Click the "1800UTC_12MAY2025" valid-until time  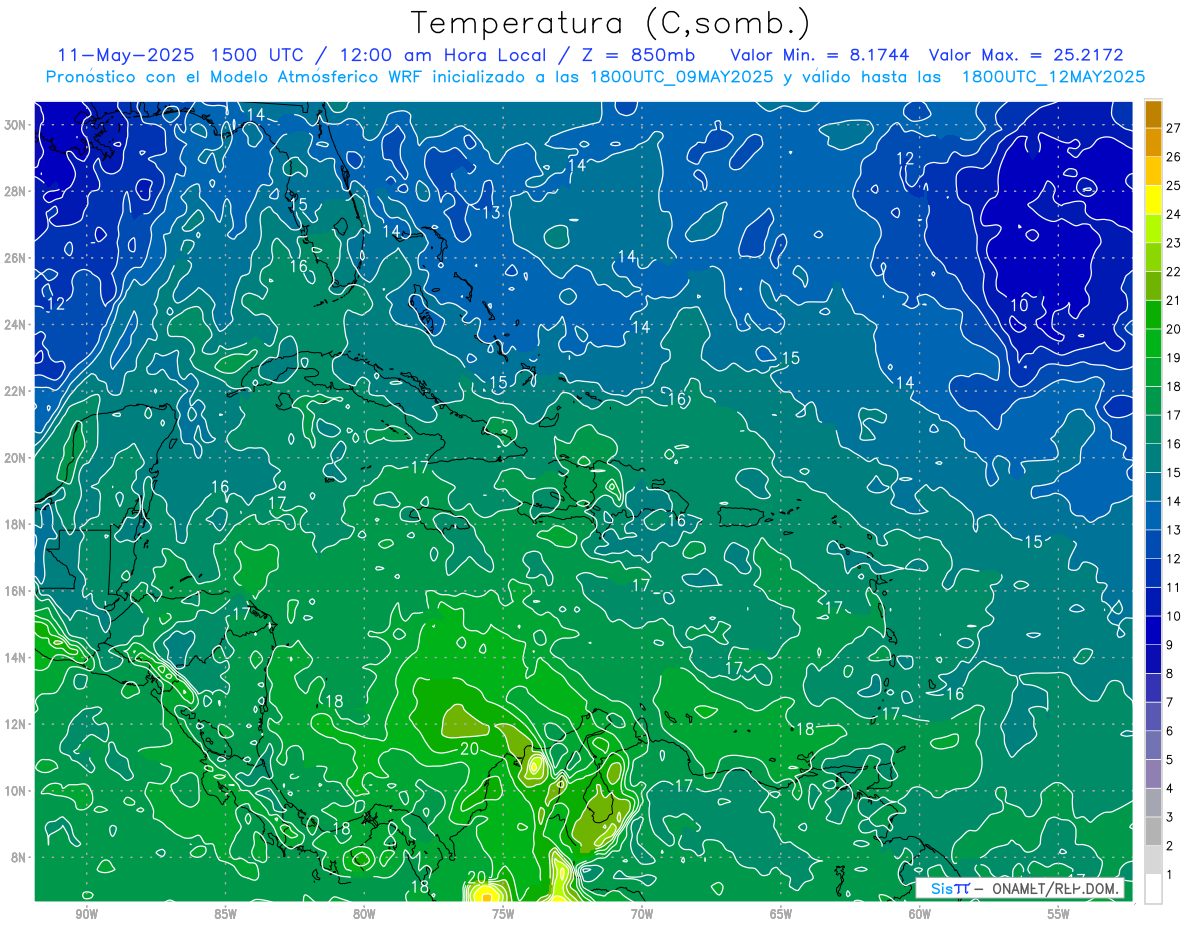point(1053,77)
